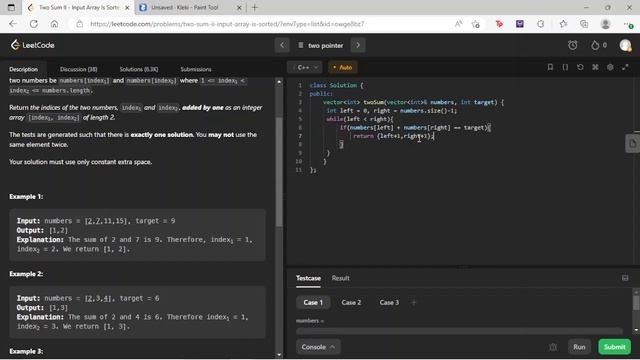
Task: Click line 7 return statement in editor
Action: point(393,136)
